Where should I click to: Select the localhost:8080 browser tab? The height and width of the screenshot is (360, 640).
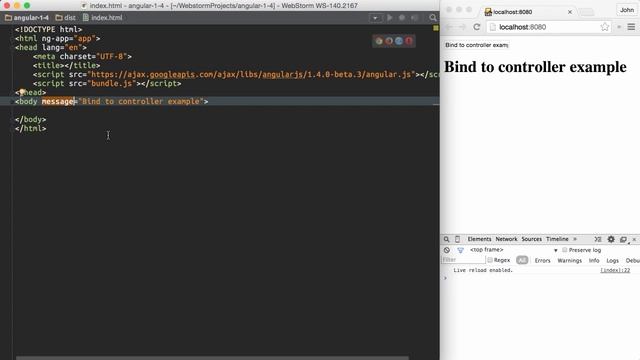[528, 12]
